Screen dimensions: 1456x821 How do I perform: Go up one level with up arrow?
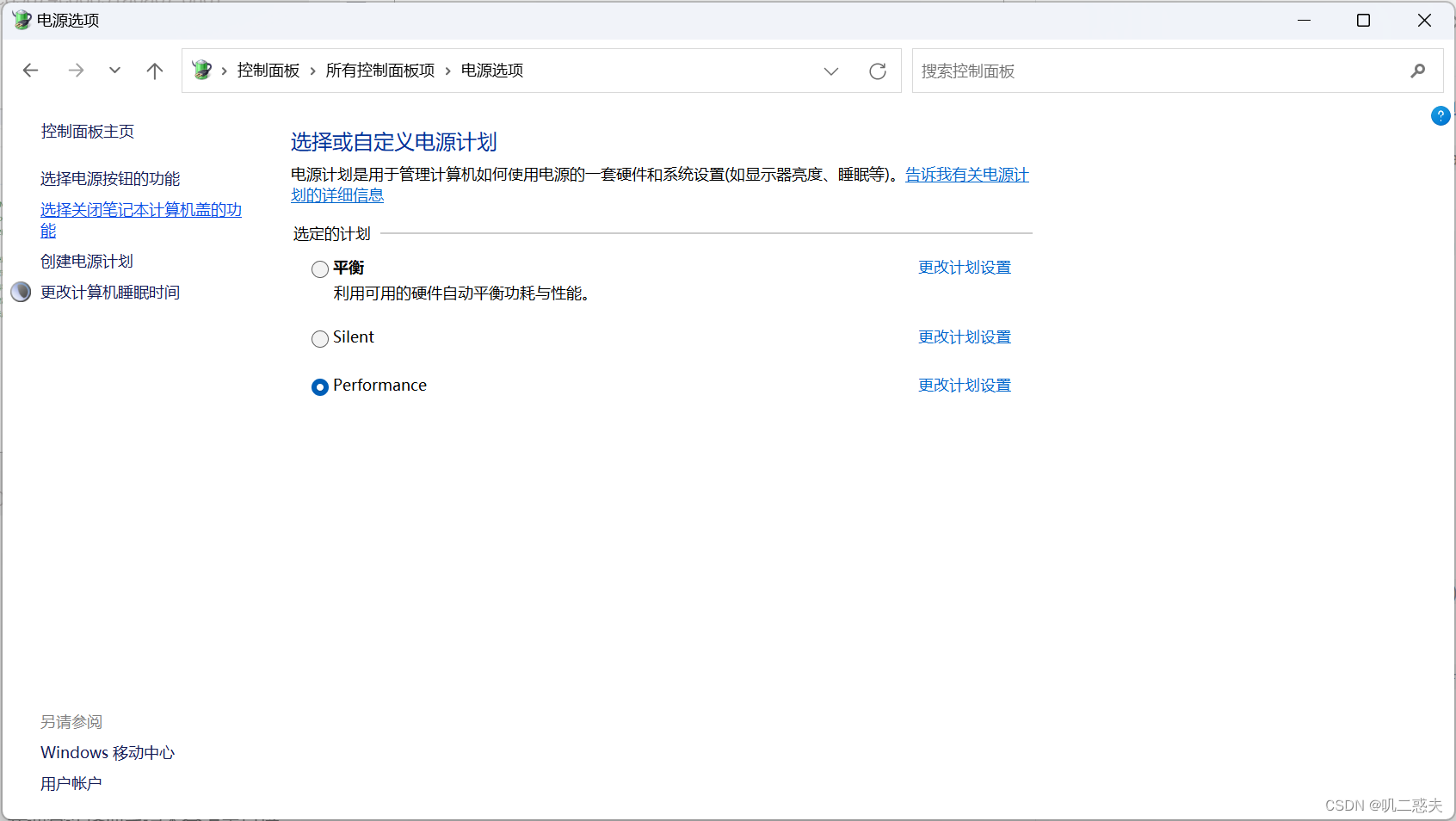coord(155,71)
